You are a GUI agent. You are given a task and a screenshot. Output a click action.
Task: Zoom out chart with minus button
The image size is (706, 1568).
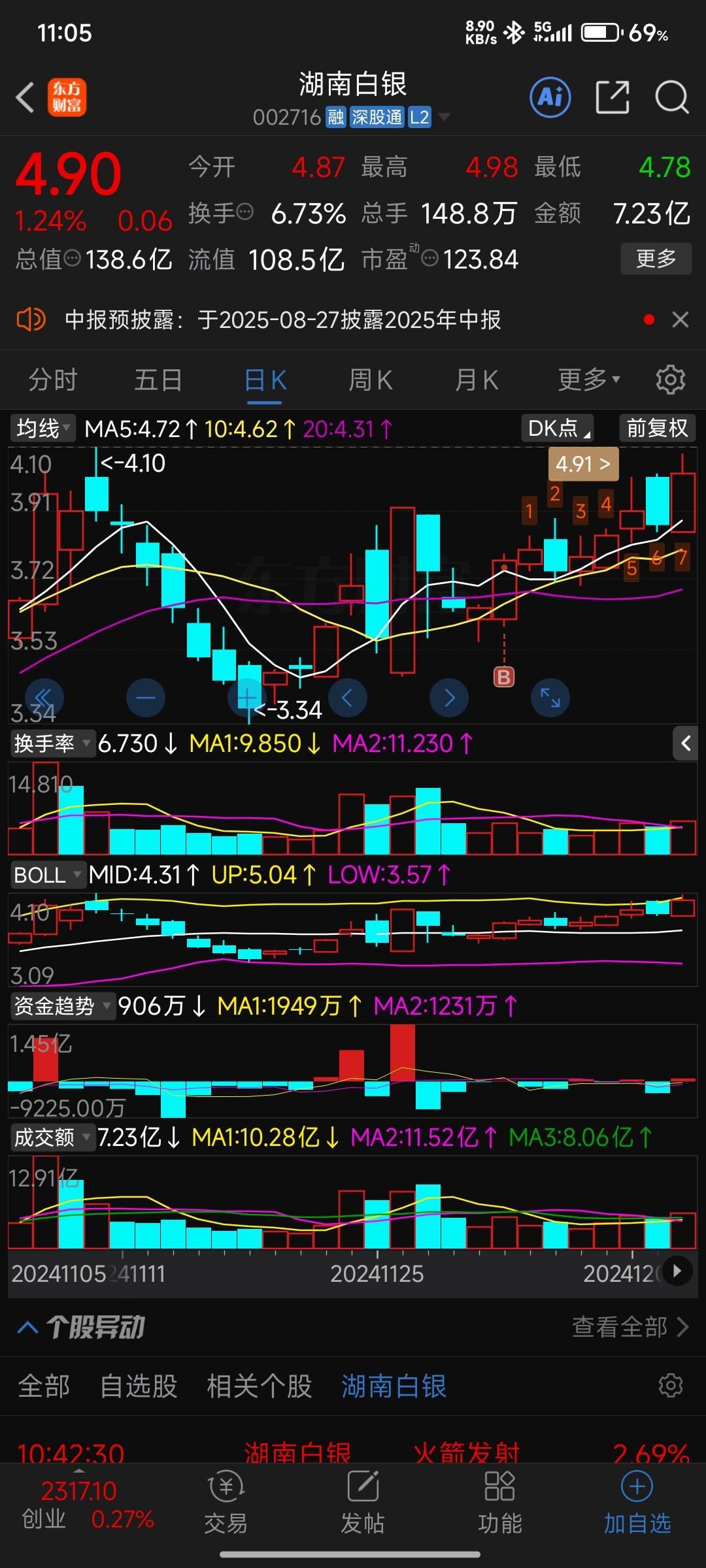tap(145, 698)
